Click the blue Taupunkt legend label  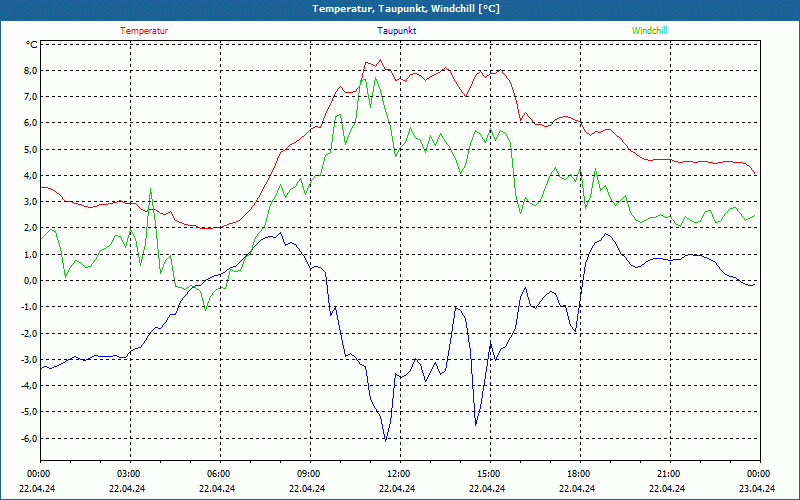click(396, 31)
